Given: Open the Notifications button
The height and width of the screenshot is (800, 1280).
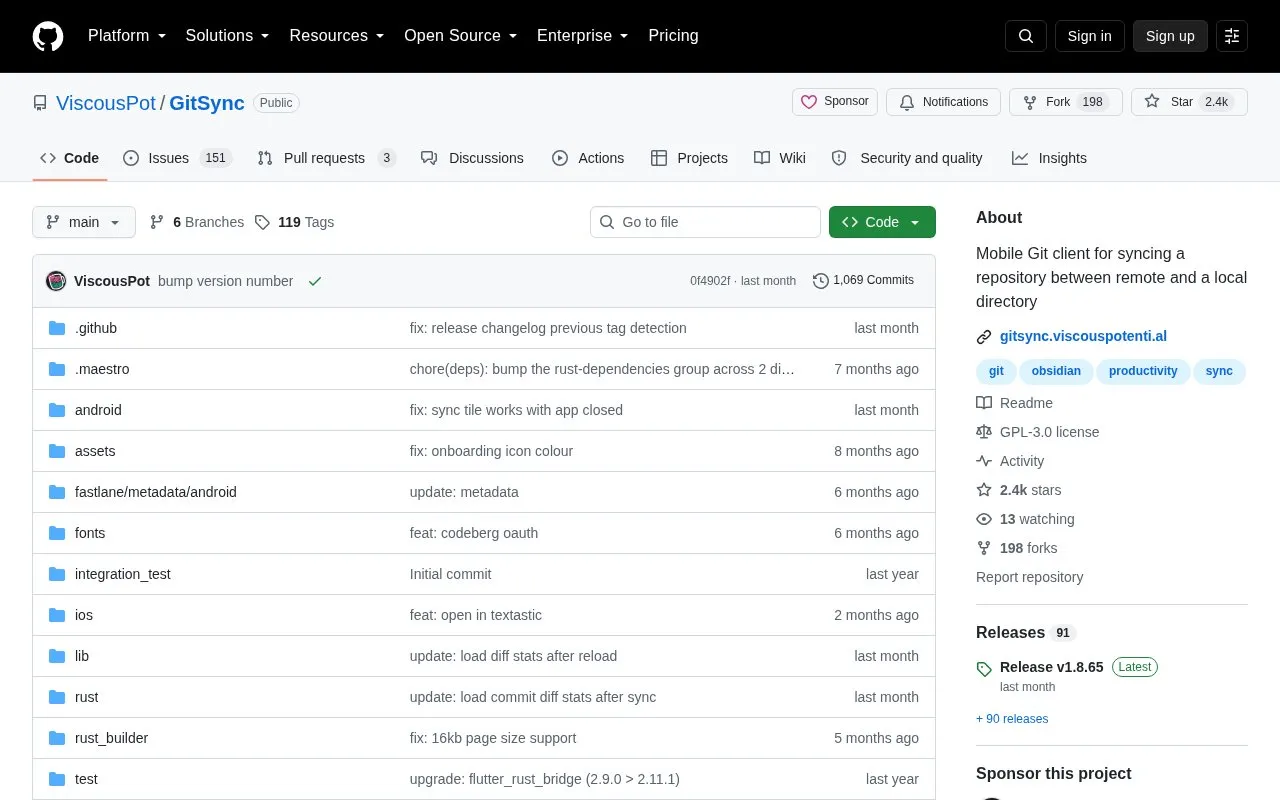Looking at the screenshot, I should click(943, 102).
